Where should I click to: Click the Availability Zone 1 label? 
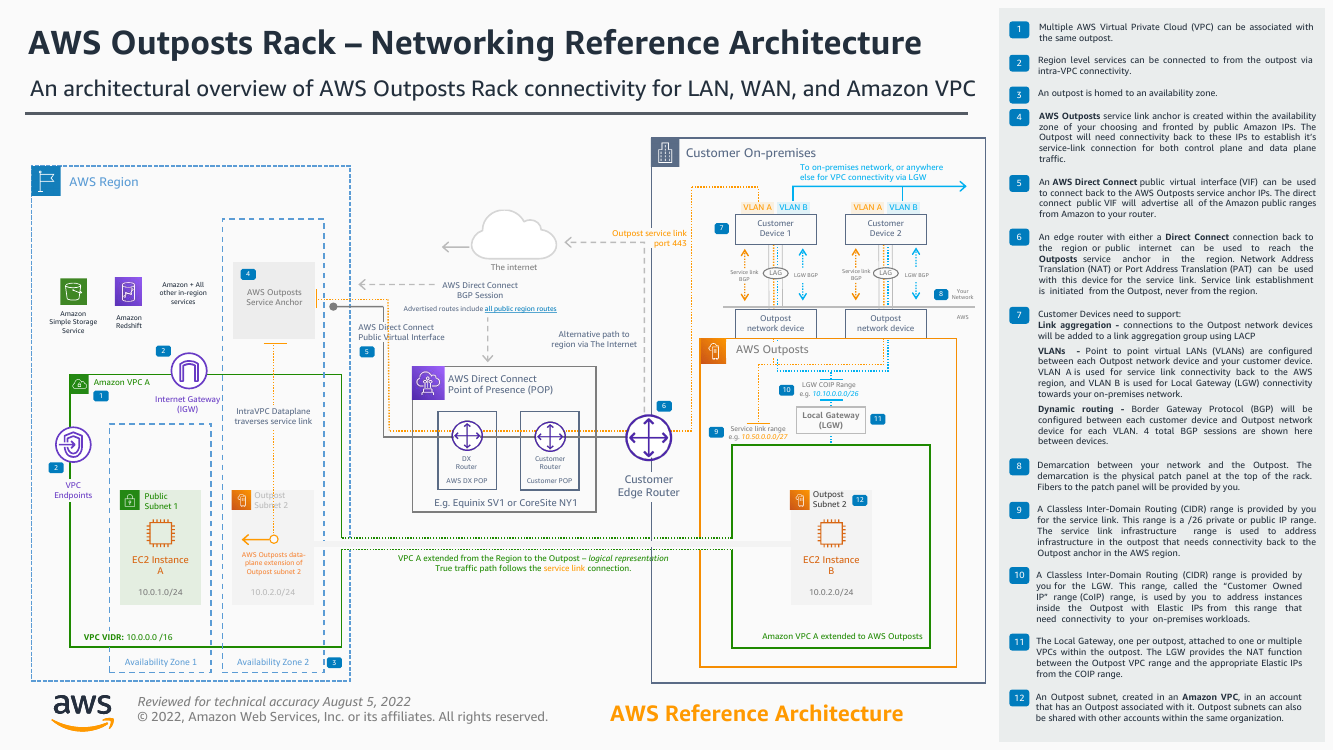(160, 662)
